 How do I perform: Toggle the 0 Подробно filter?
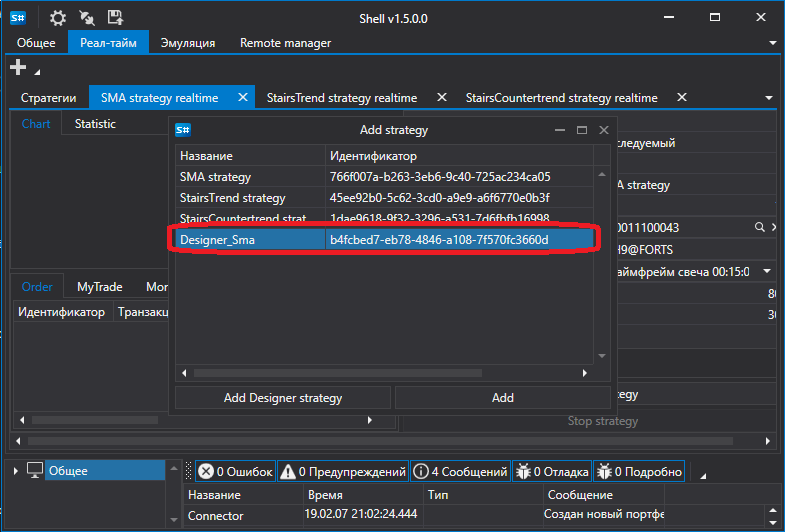pyautogui.click(x=639, y=471)
